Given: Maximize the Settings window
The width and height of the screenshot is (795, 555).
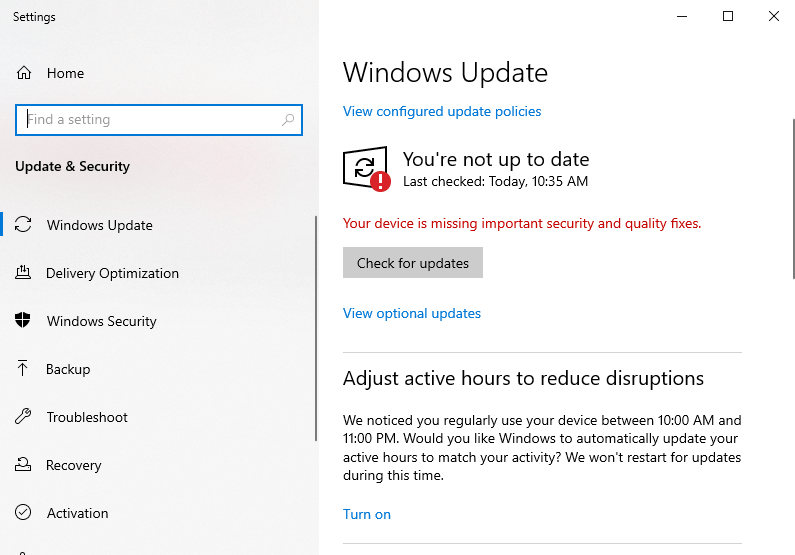Looking at the screenshot, I should tap(728, 16).
